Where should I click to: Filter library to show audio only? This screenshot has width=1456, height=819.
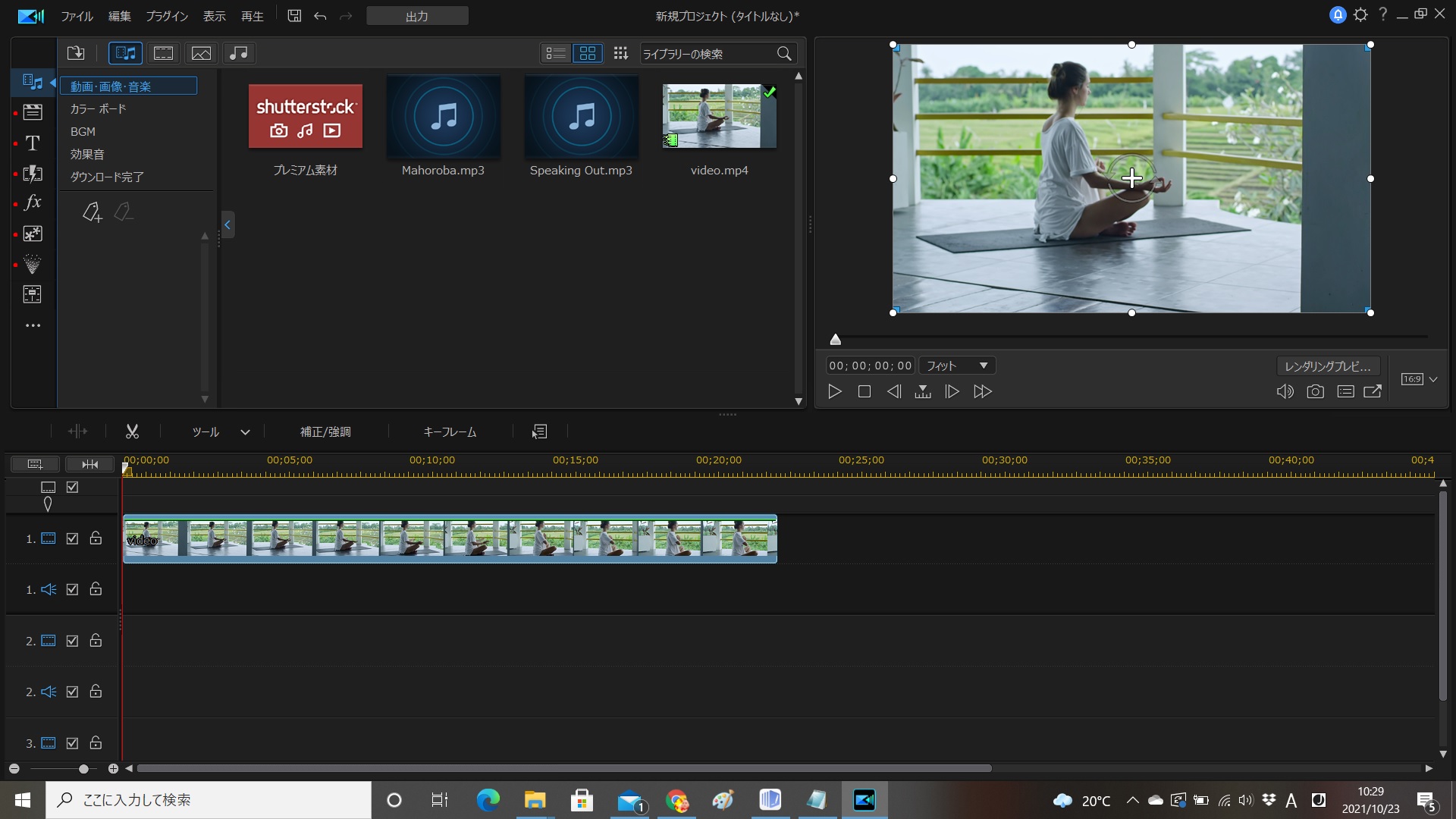tap(238, 53)
